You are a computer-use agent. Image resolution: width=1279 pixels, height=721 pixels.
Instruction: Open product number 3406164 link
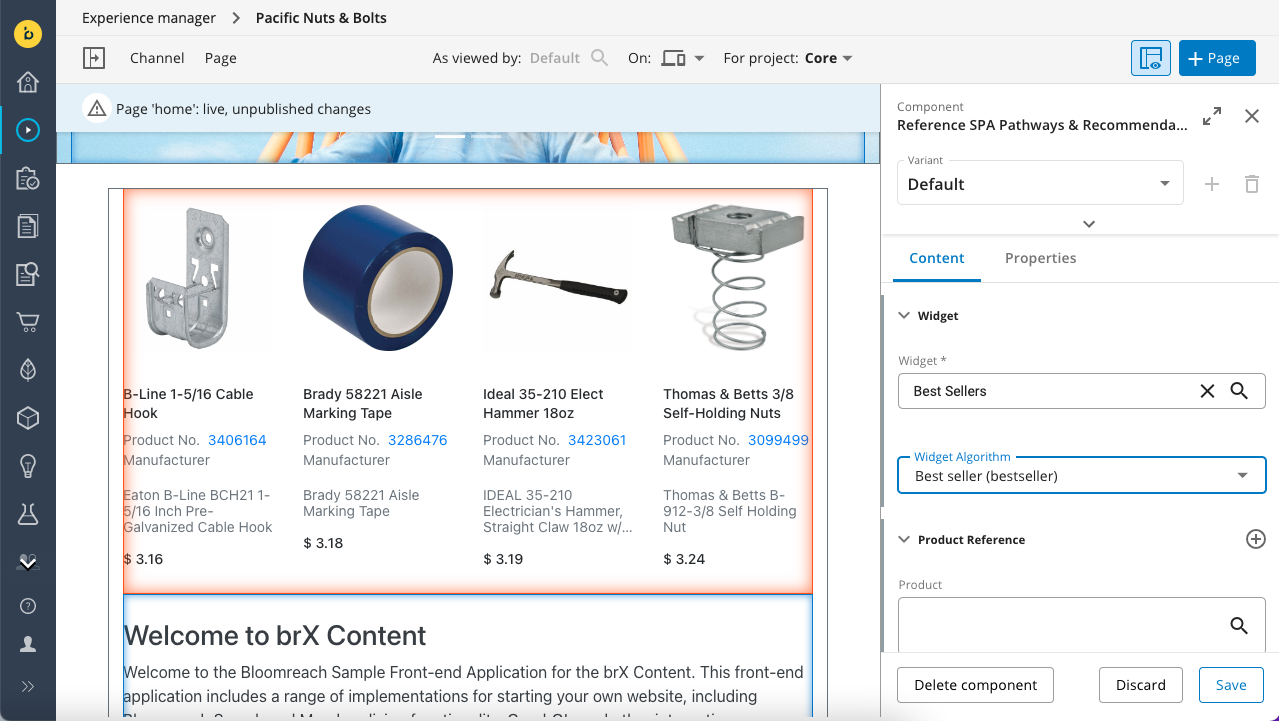click(x=237, y=440)
